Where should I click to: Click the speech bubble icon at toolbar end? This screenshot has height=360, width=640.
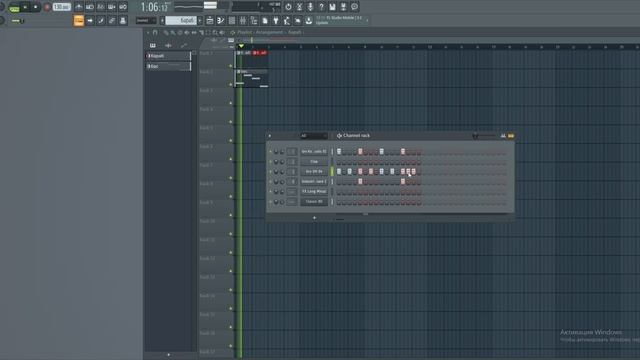(x=354, y=7)
